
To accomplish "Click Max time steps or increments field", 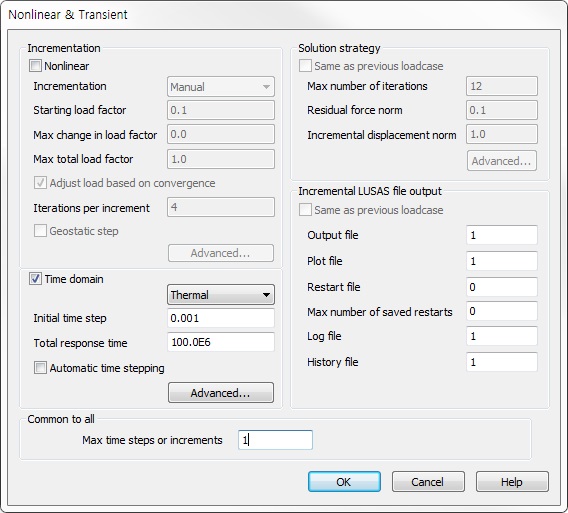I will pyautogui.click(x=275, y=440).
